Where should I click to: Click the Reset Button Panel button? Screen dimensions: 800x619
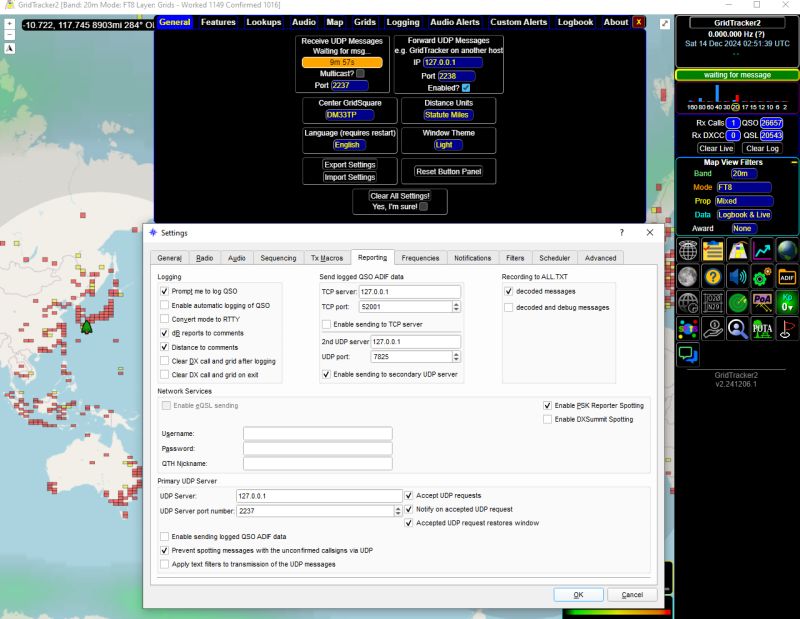click(x=448, y=171)
